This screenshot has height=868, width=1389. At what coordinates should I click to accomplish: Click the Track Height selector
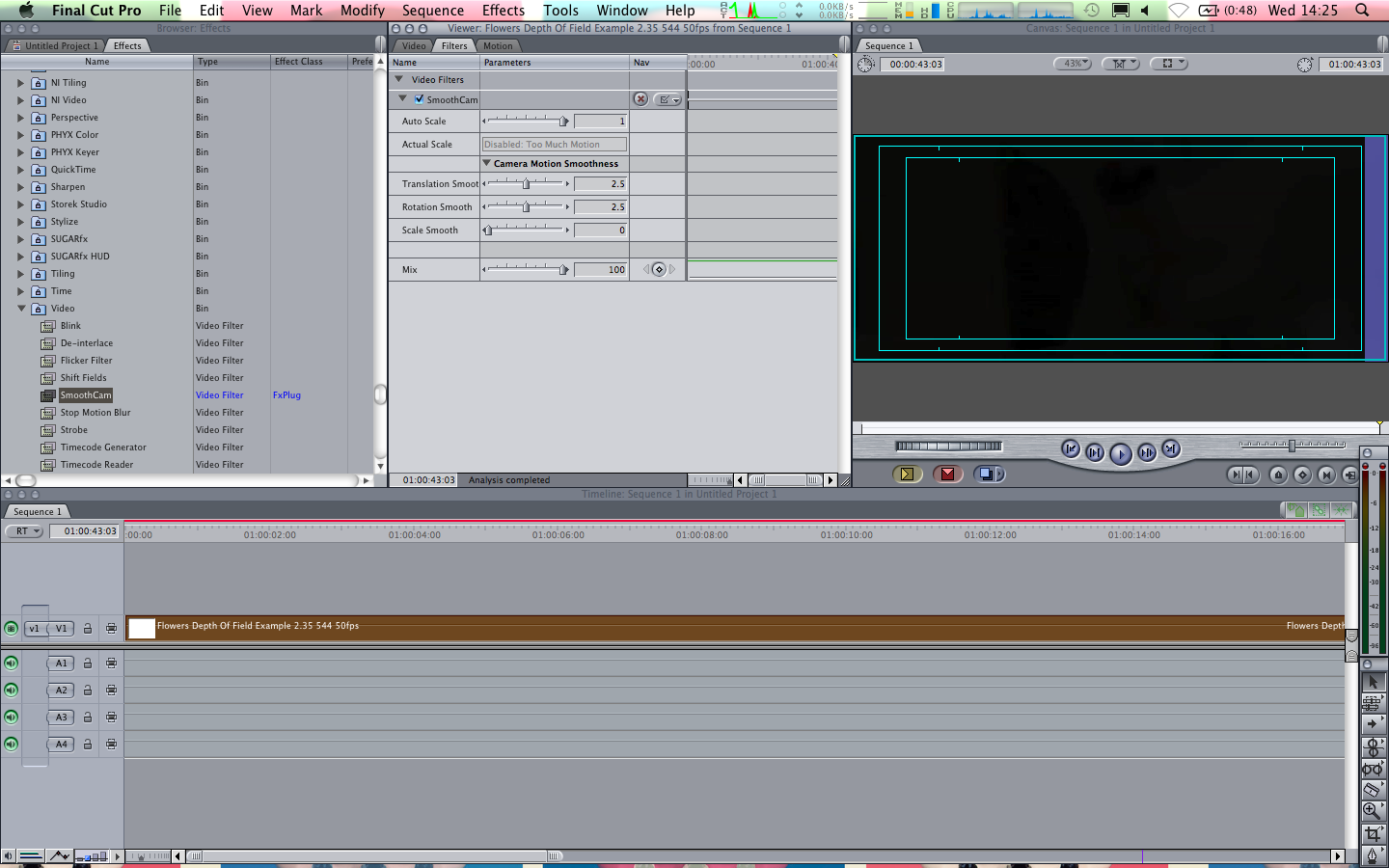tap(92, 856)
